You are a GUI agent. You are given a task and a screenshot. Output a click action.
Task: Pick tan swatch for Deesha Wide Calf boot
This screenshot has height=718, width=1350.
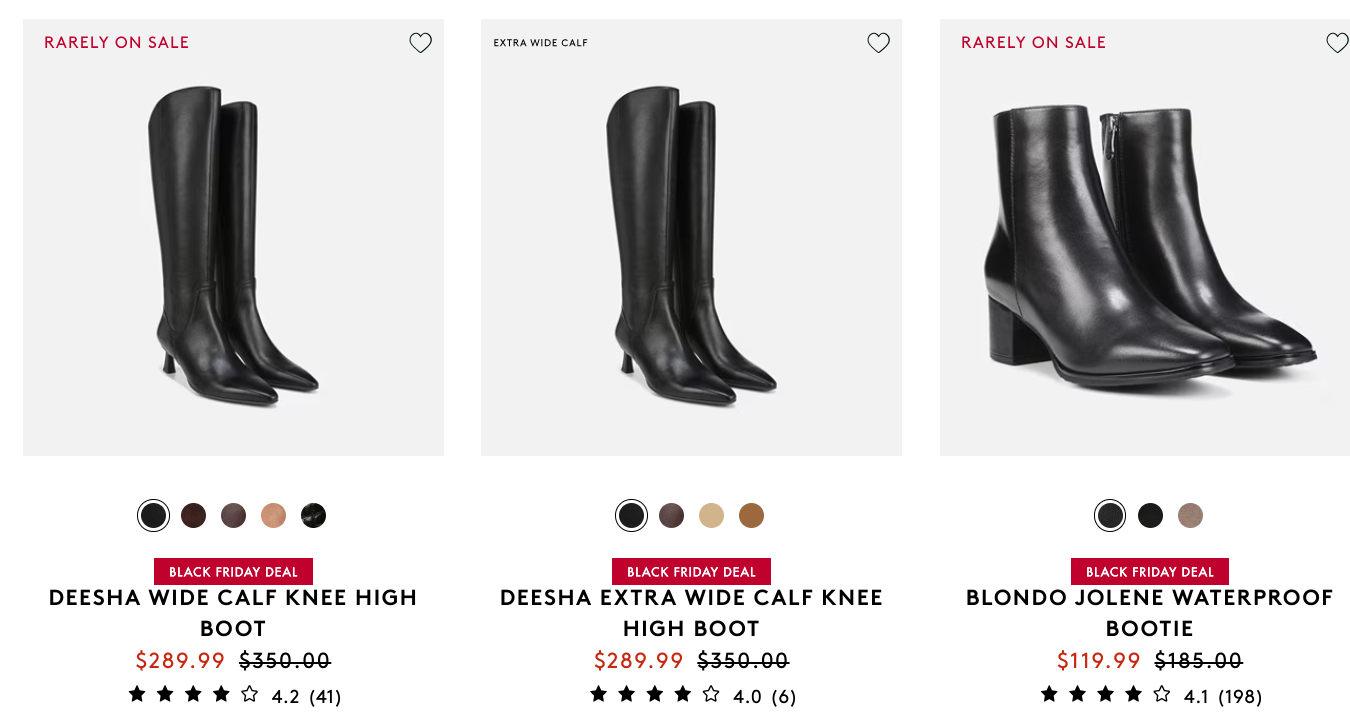(x=273, y=516)
